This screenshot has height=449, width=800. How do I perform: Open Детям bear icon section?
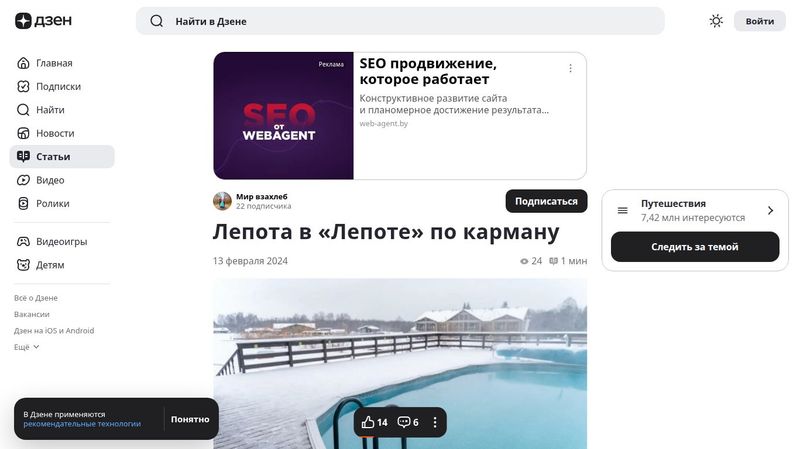tap(23, 265)
